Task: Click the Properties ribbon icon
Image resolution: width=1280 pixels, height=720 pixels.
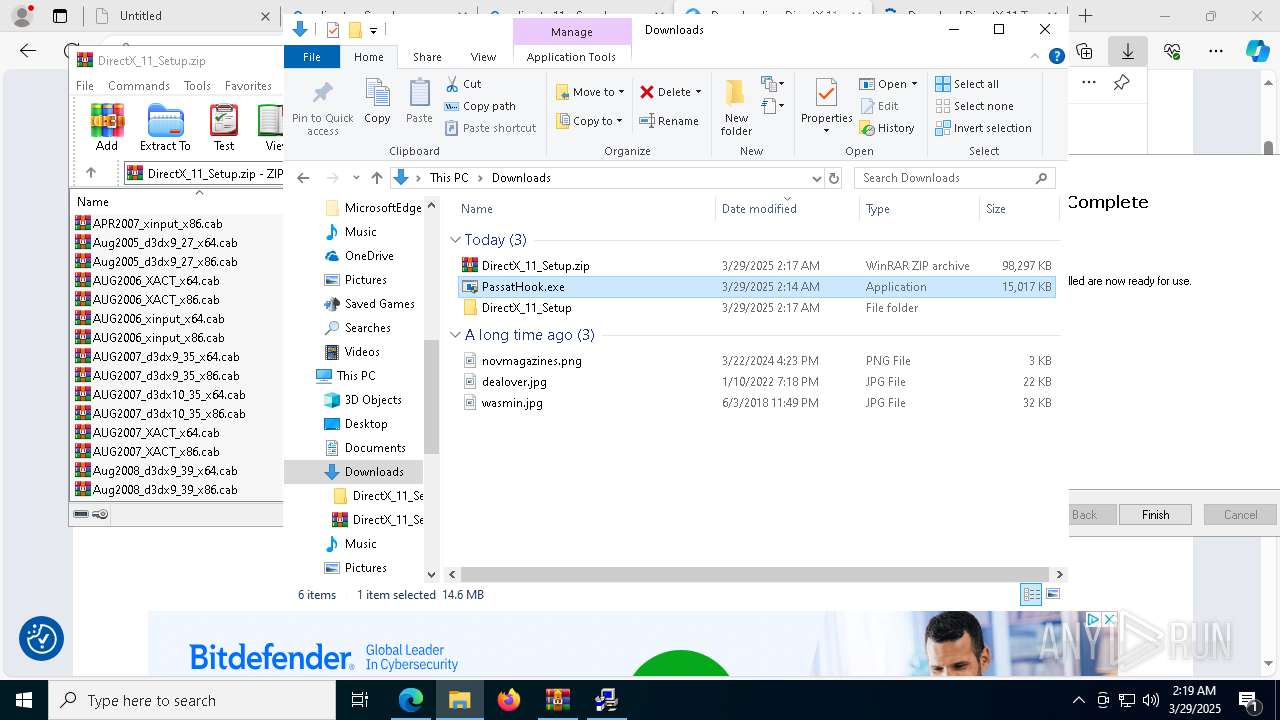Action: point(826,104)
